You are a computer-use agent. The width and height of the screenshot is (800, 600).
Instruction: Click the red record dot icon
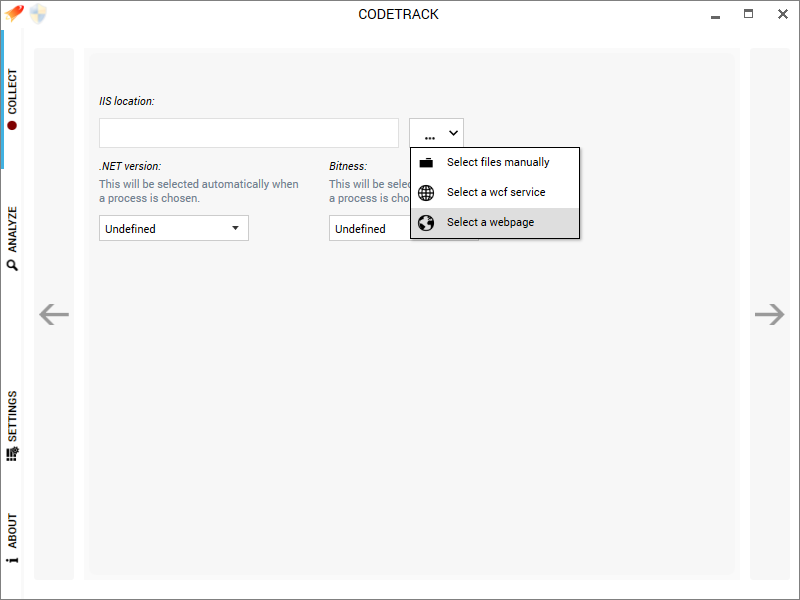pyautogui.click(x=12, y=126)
